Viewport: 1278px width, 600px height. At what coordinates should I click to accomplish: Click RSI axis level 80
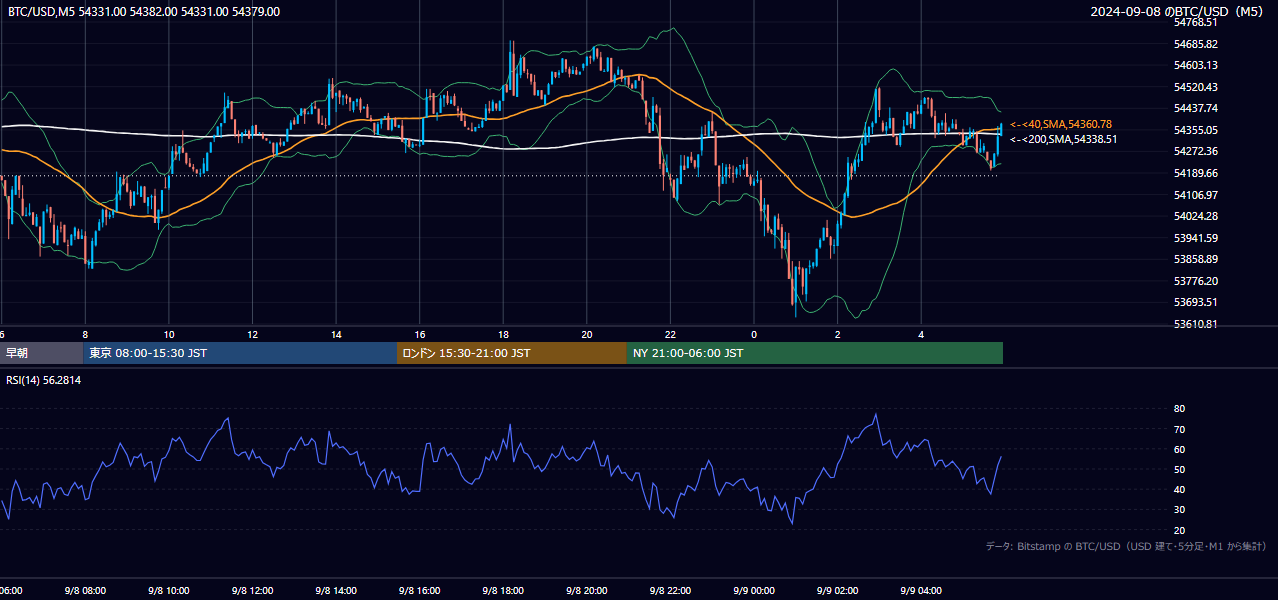1180,409
